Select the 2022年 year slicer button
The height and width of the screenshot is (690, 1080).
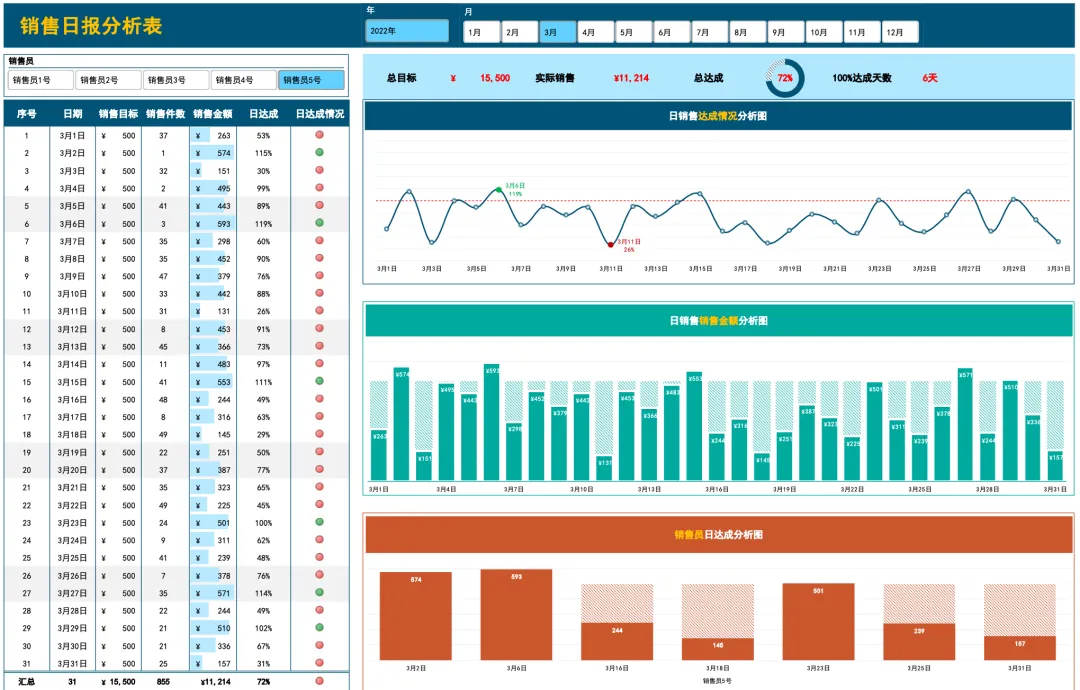407,31
